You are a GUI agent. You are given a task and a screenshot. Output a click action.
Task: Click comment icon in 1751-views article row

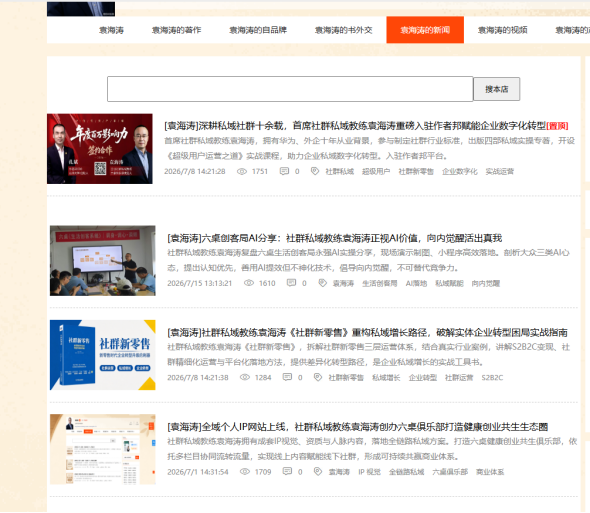[284, 172]
